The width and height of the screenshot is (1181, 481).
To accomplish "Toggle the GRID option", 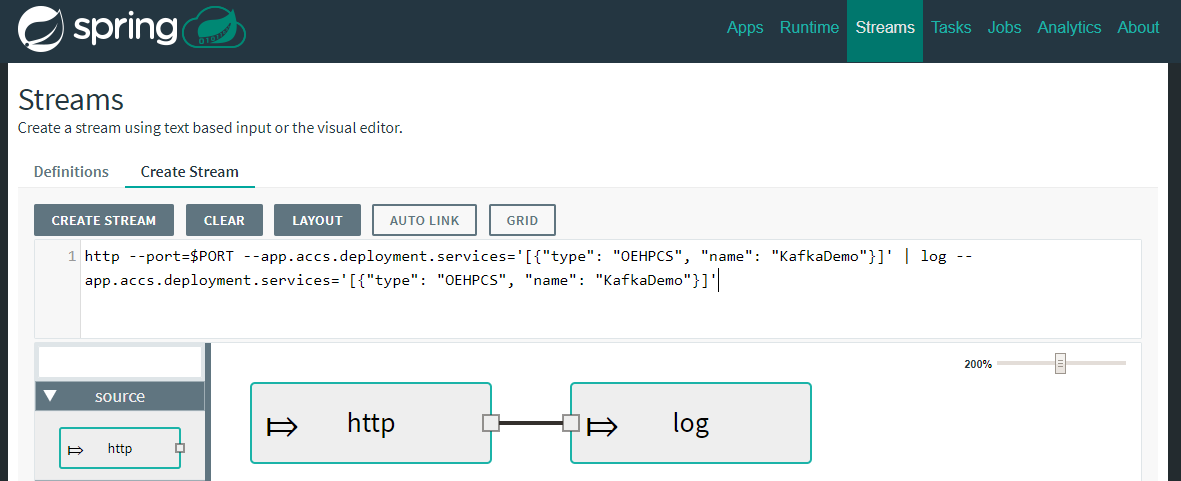I will [x=522, y=221].
